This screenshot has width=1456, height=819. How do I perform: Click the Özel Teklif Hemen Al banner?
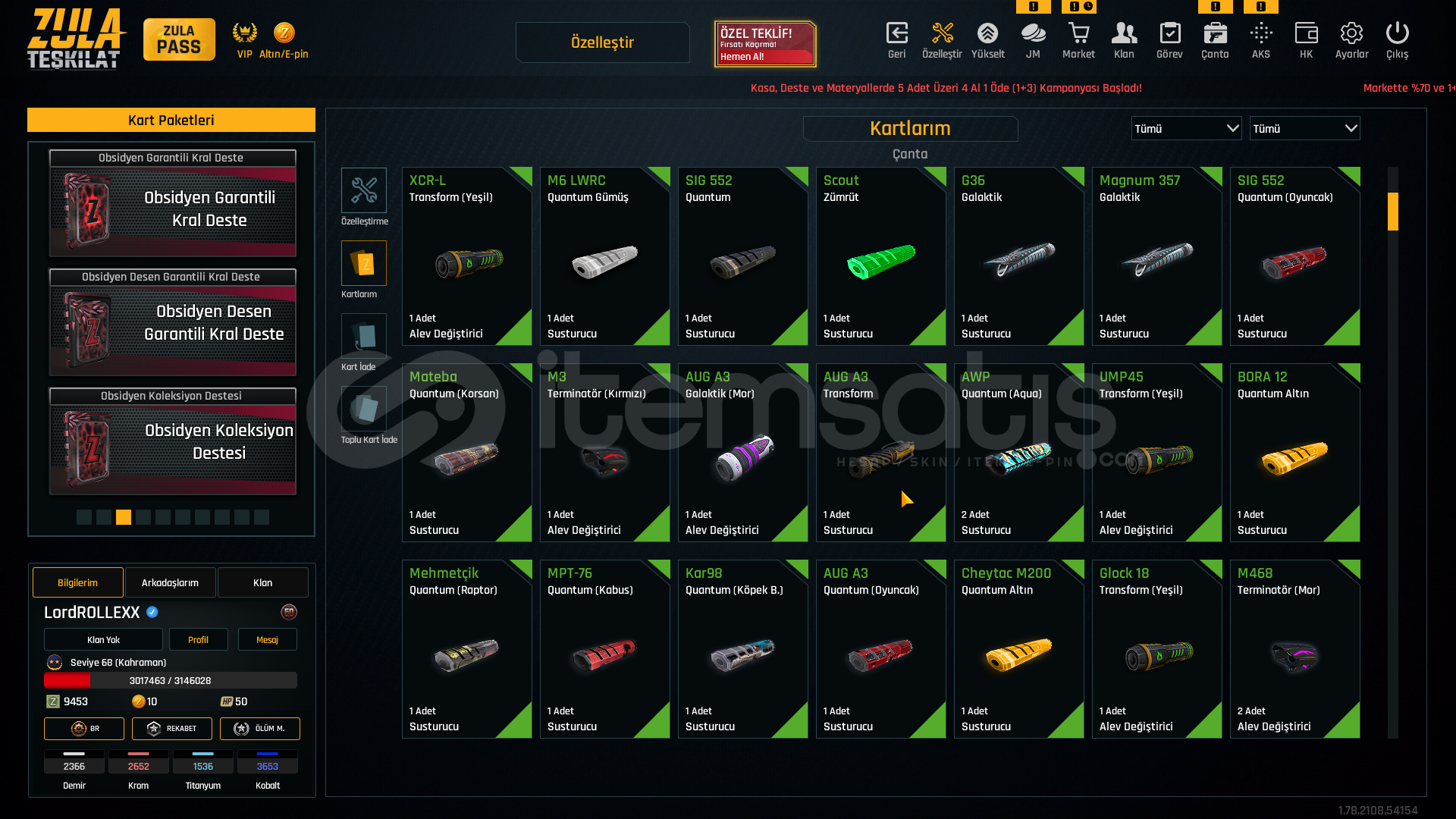coord(765,44)
